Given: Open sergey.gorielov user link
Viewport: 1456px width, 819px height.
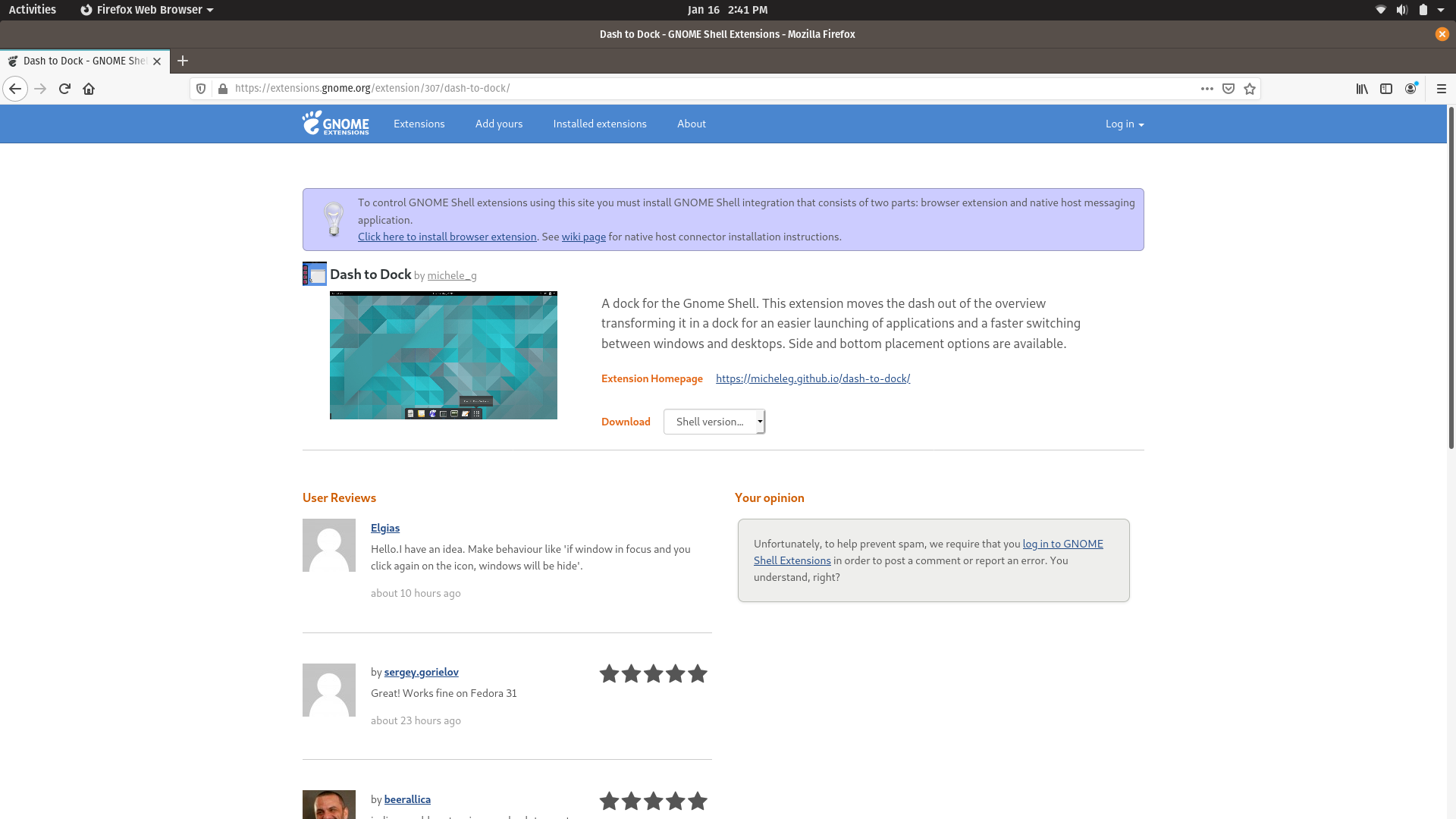Looking at the screenshot, I should point(422,672).
